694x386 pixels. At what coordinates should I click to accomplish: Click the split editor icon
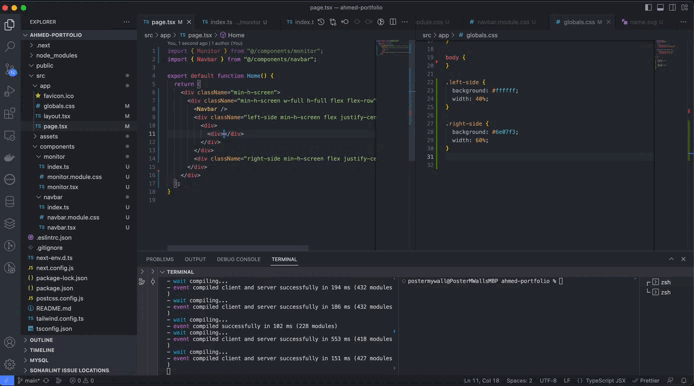pyautogui.click(x=393, y=22)
